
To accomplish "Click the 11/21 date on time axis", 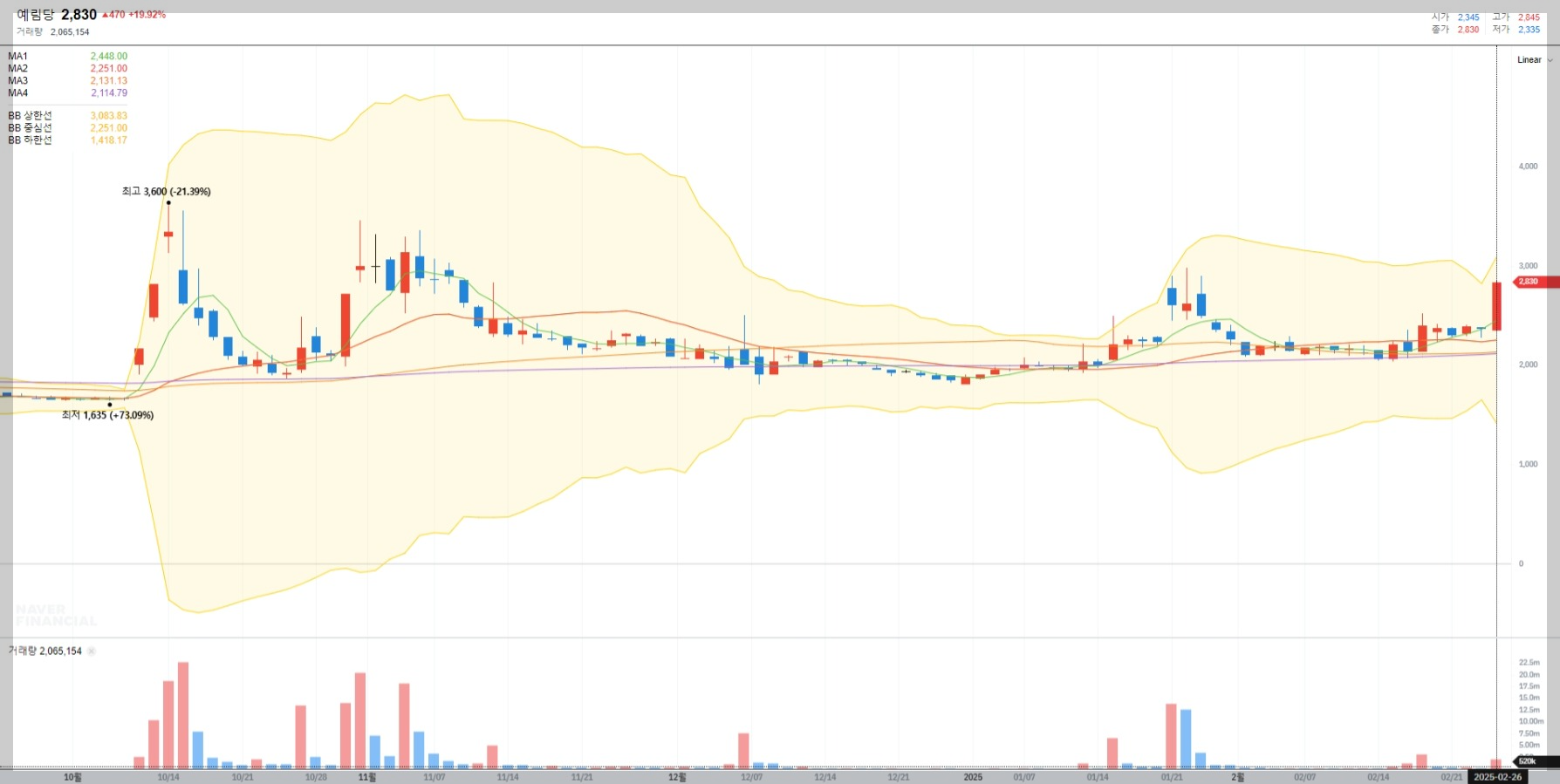I will pyautogui.click(x=582, y=777).
